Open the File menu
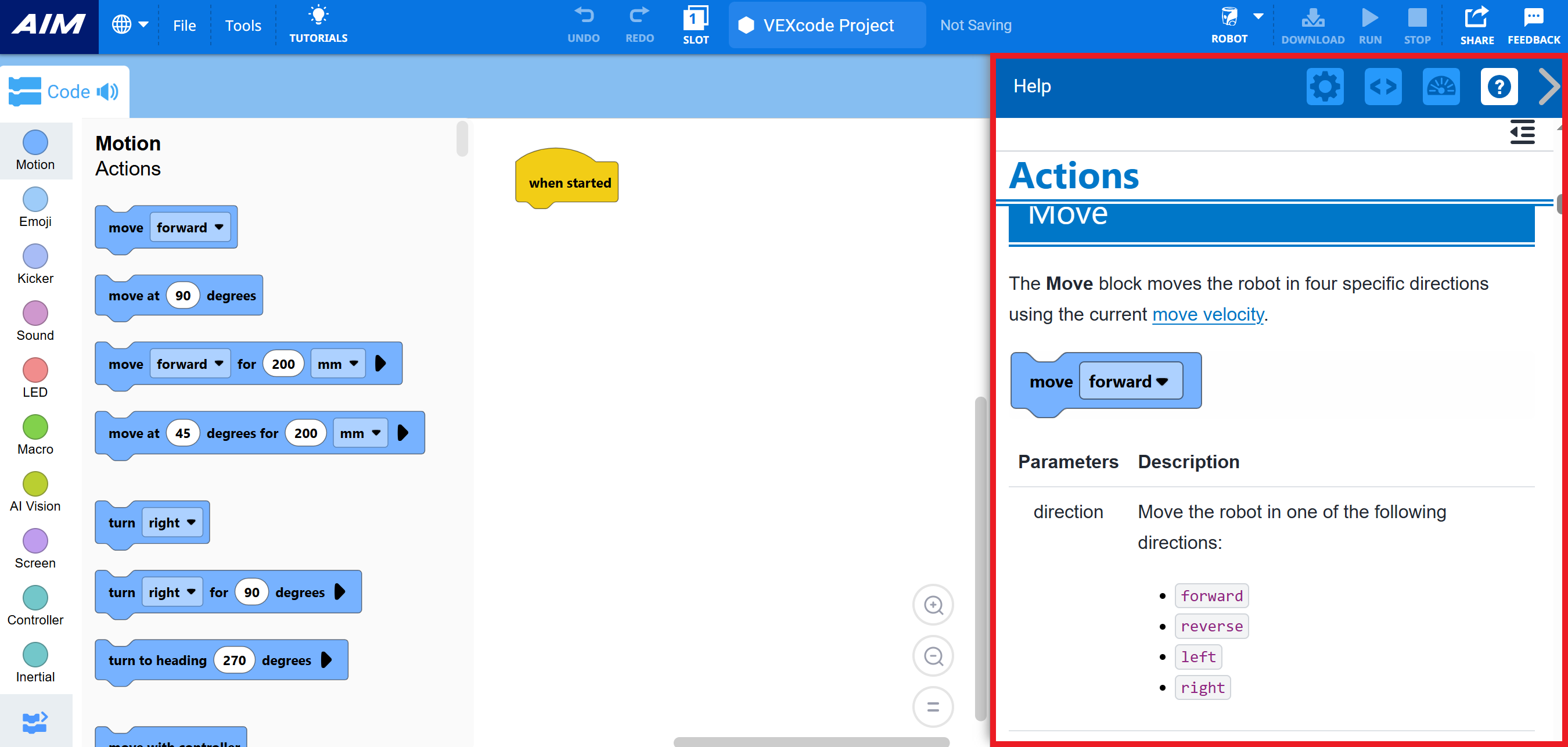 click(x=184, y=25)
